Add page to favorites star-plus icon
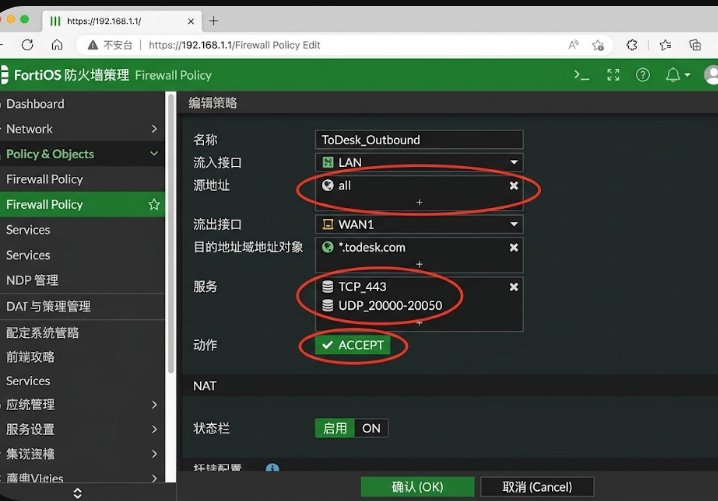 [x=598, y=45]
